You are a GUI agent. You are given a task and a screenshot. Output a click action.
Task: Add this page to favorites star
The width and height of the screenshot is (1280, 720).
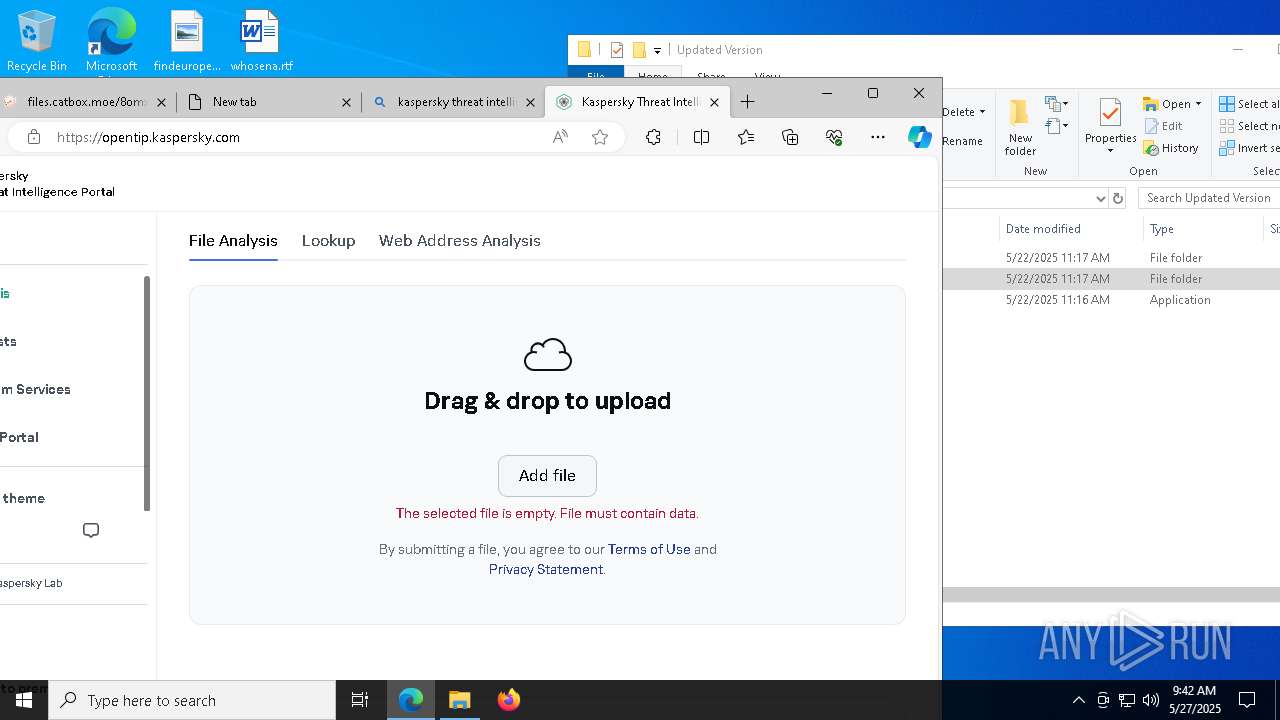(x=600, y=137)
